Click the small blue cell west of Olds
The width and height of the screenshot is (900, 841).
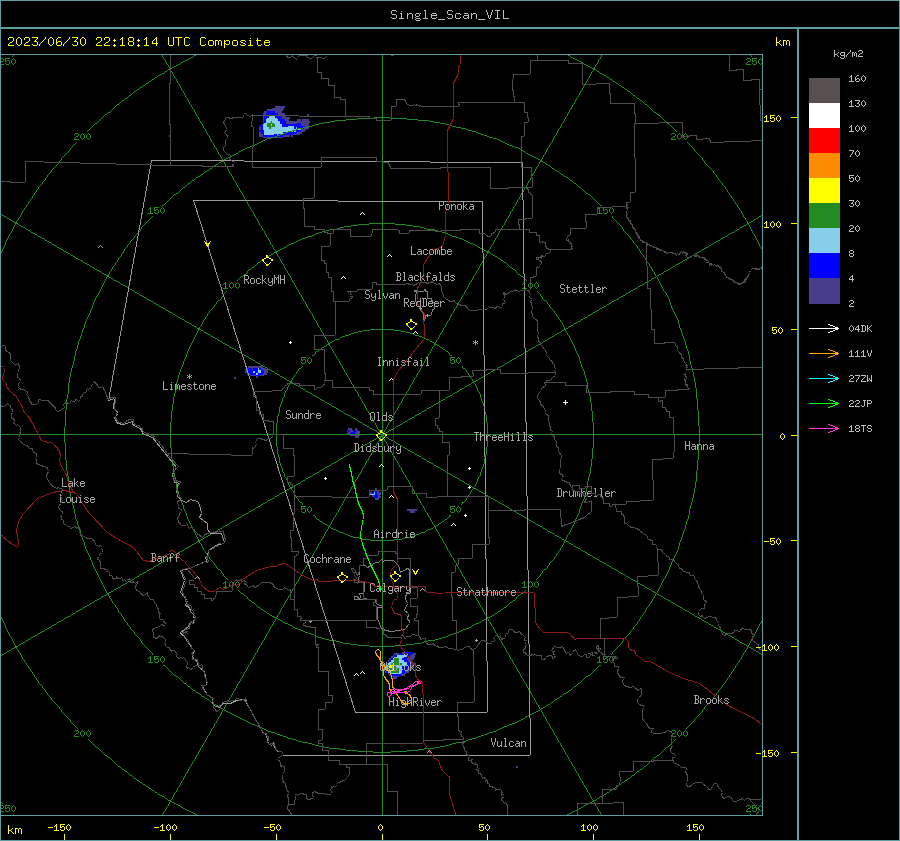(354, 432)
